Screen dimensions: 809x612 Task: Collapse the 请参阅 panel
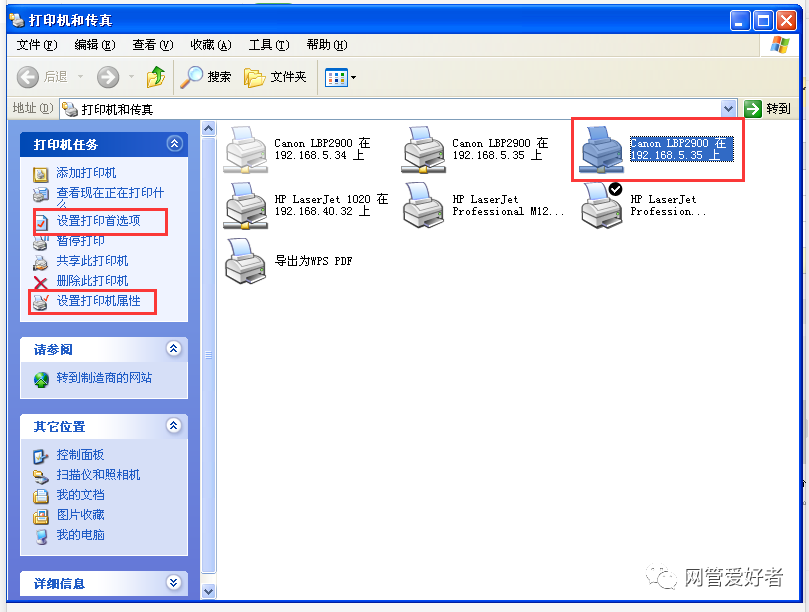pos(174,349)
